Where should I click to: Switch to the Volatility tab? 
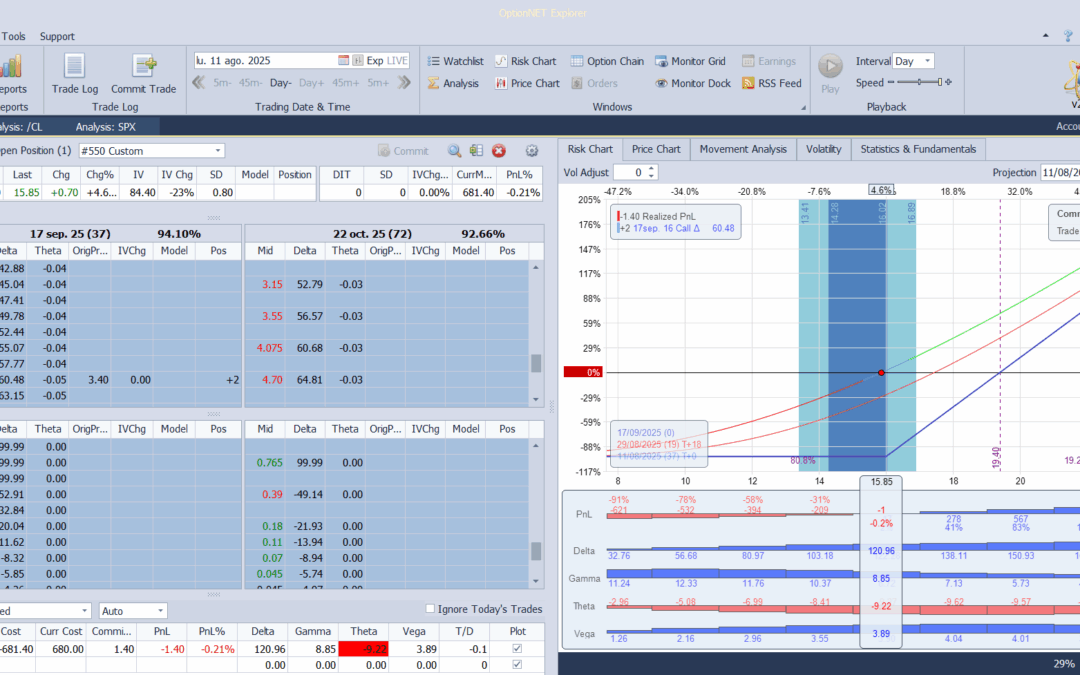click(823, 149)
